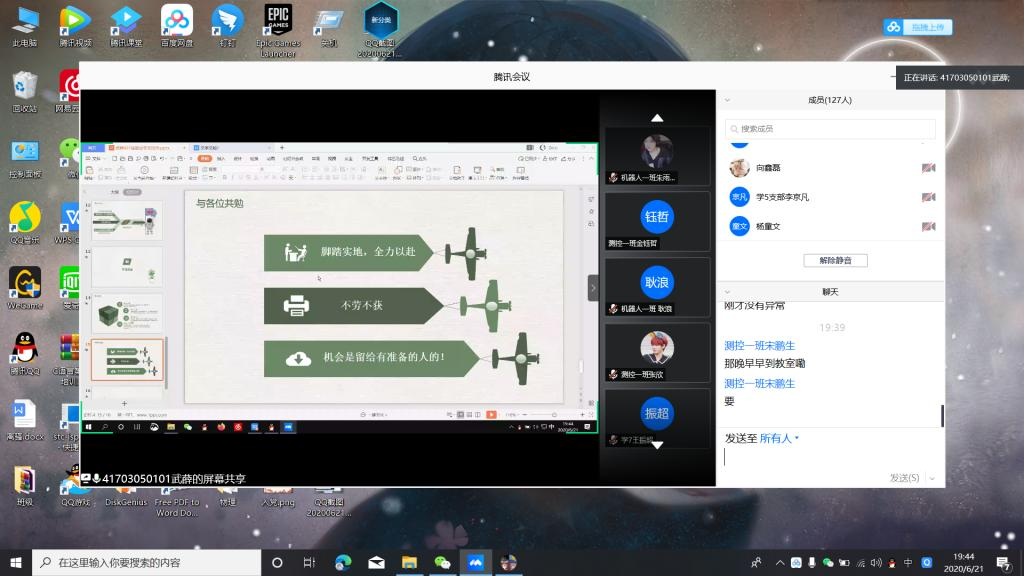This screenshot has height=576, width=1024.
Task: Toggle camera icon for member 杨童文
Action: coord(928,226)
